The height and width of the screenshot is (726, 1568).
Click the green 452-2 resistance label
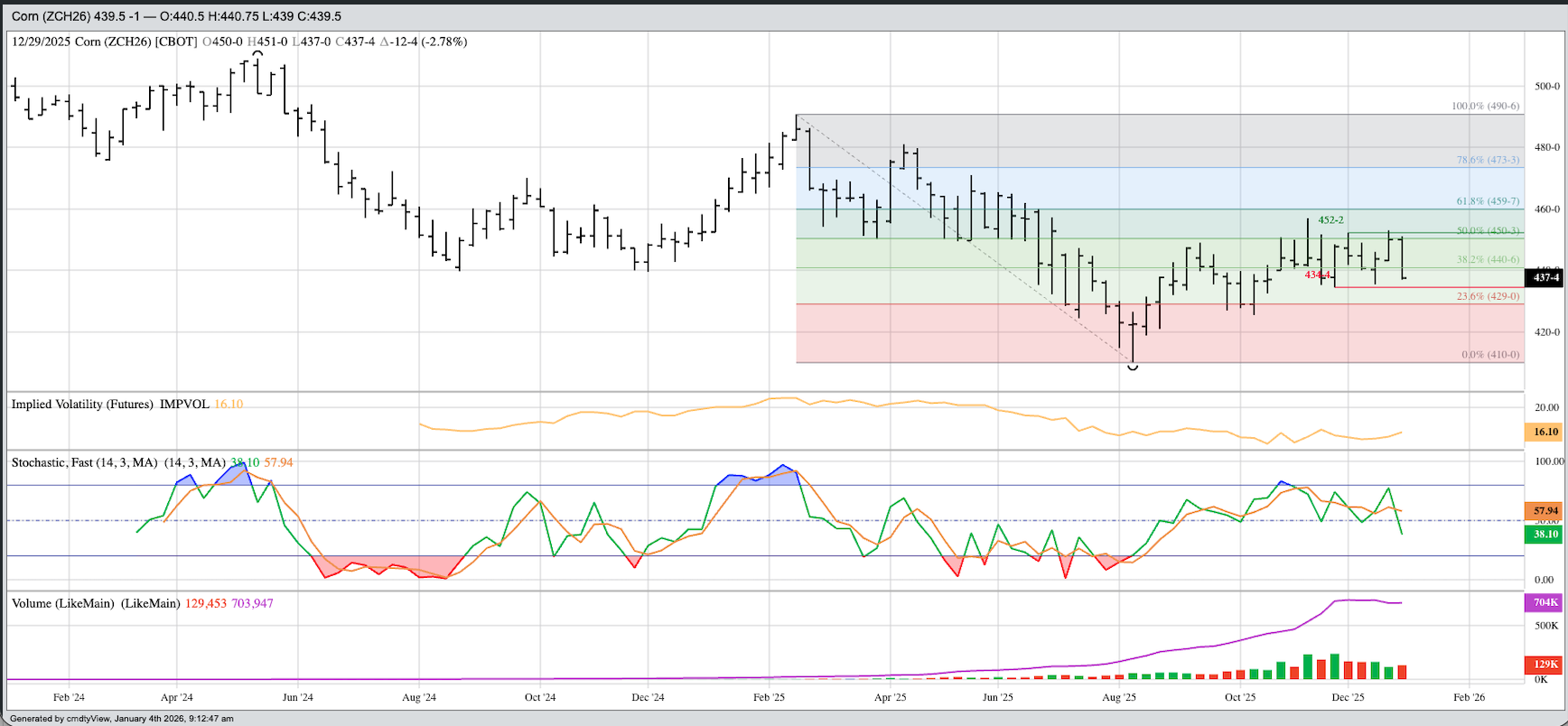pos(1330,219)
